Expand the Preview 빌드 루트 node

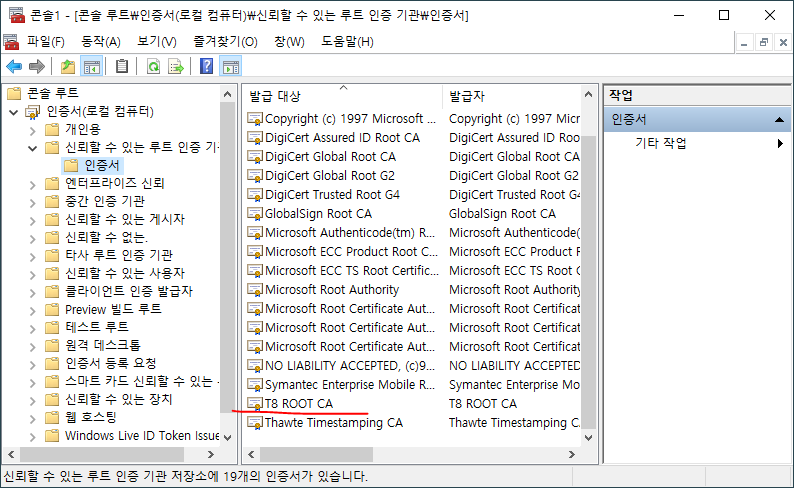click(33, 311)
